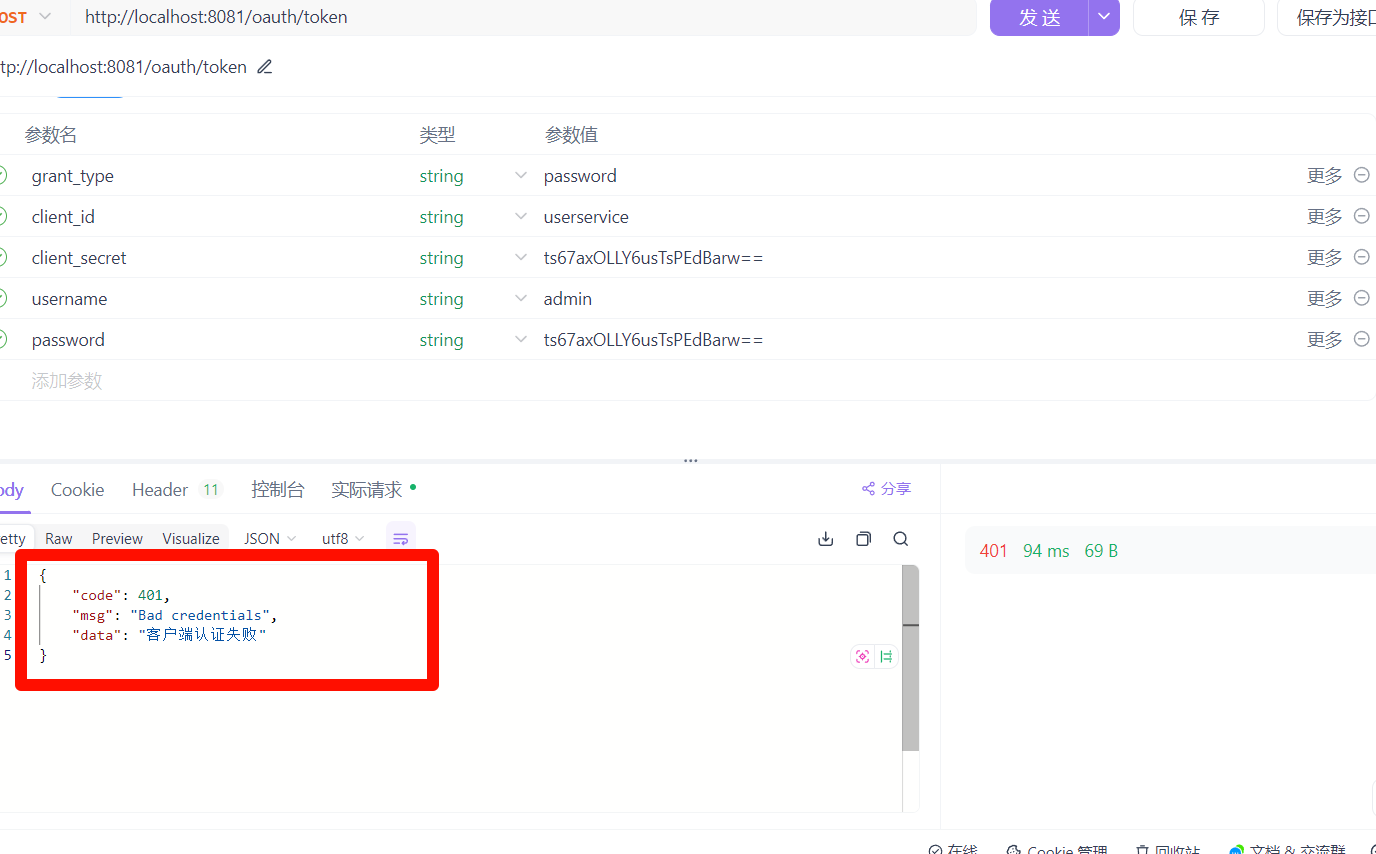Image resolution: width=1376 pixels, height=854 pixels.
Task: Toggle the client_secret parameter checkbox
Action: [3, 257]
